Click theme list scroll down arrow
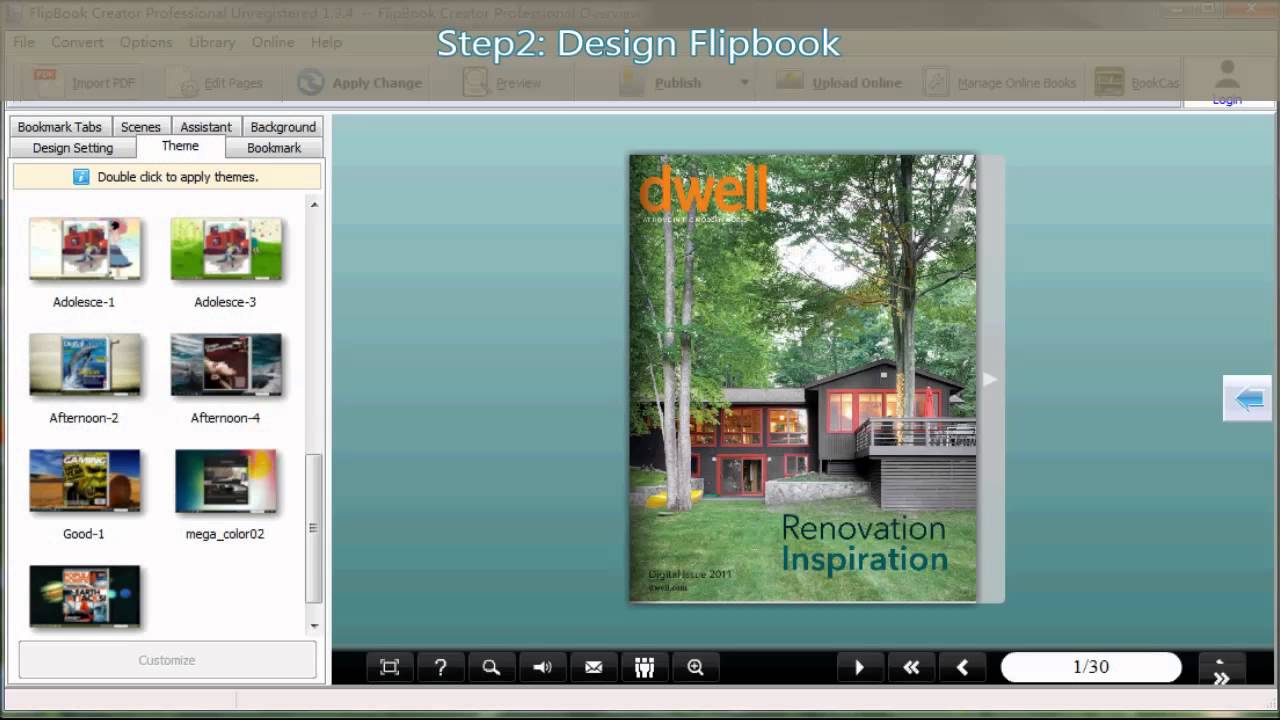The image size is (1280, 720). tap(314, 626)
